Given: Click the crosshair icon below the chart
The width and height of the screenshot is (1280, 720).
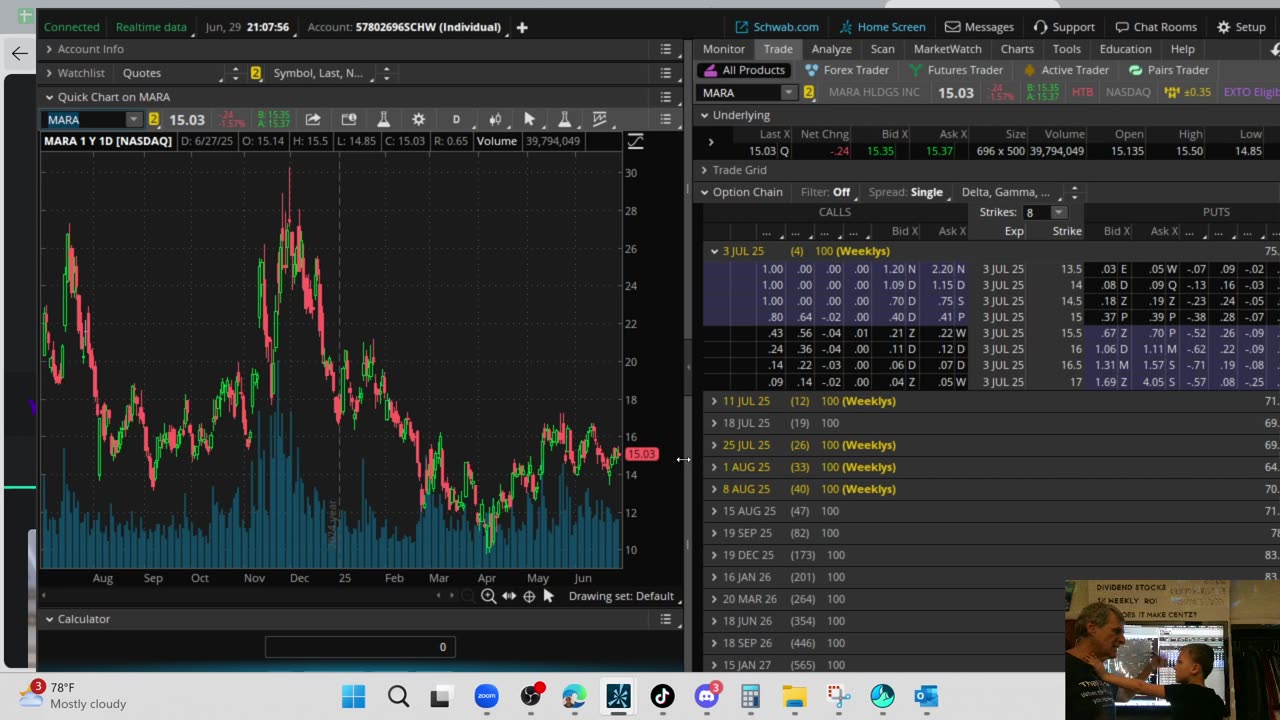Looking at the screenshot, I should tap(529, 596).
